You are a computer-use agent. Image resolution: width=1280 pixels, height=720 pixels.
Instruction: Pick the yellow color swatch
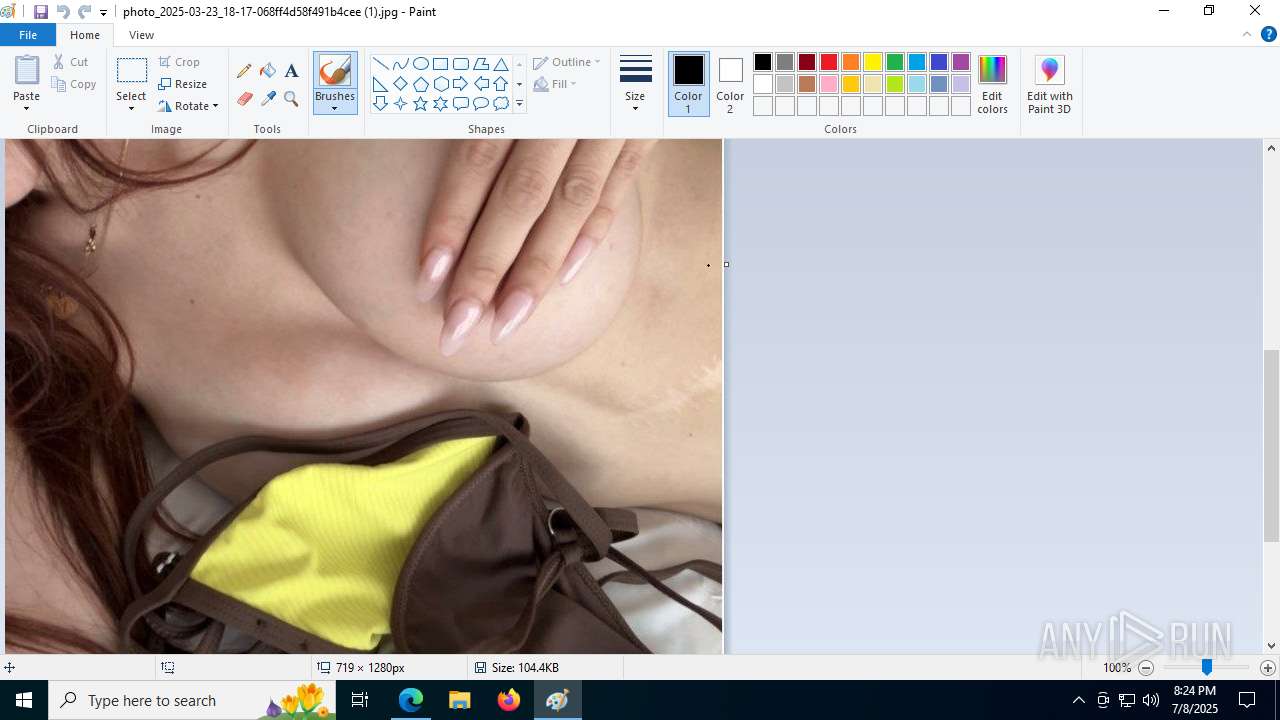point(873,62)
